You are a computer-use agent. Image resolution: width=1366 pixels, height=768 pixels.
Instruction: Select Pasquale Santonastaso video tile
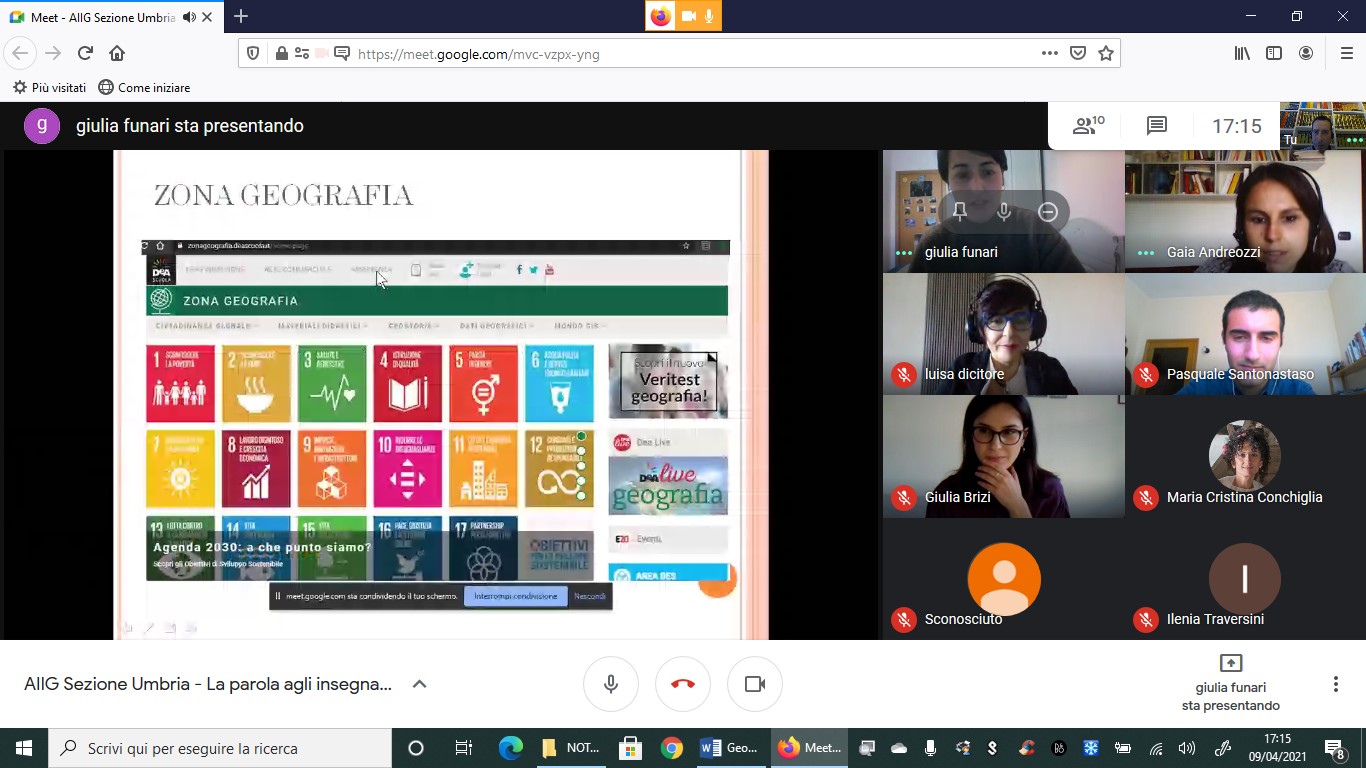coord(1245,334)
